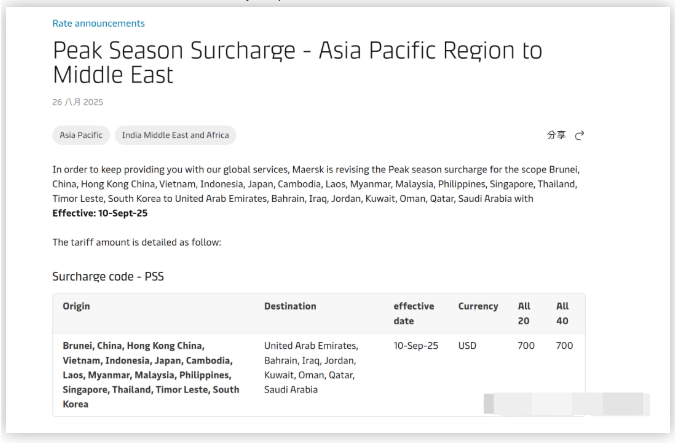Select the India Middle East and Africa tag
This screenshot has width=675, height=443.
click(x=175, y=135)
